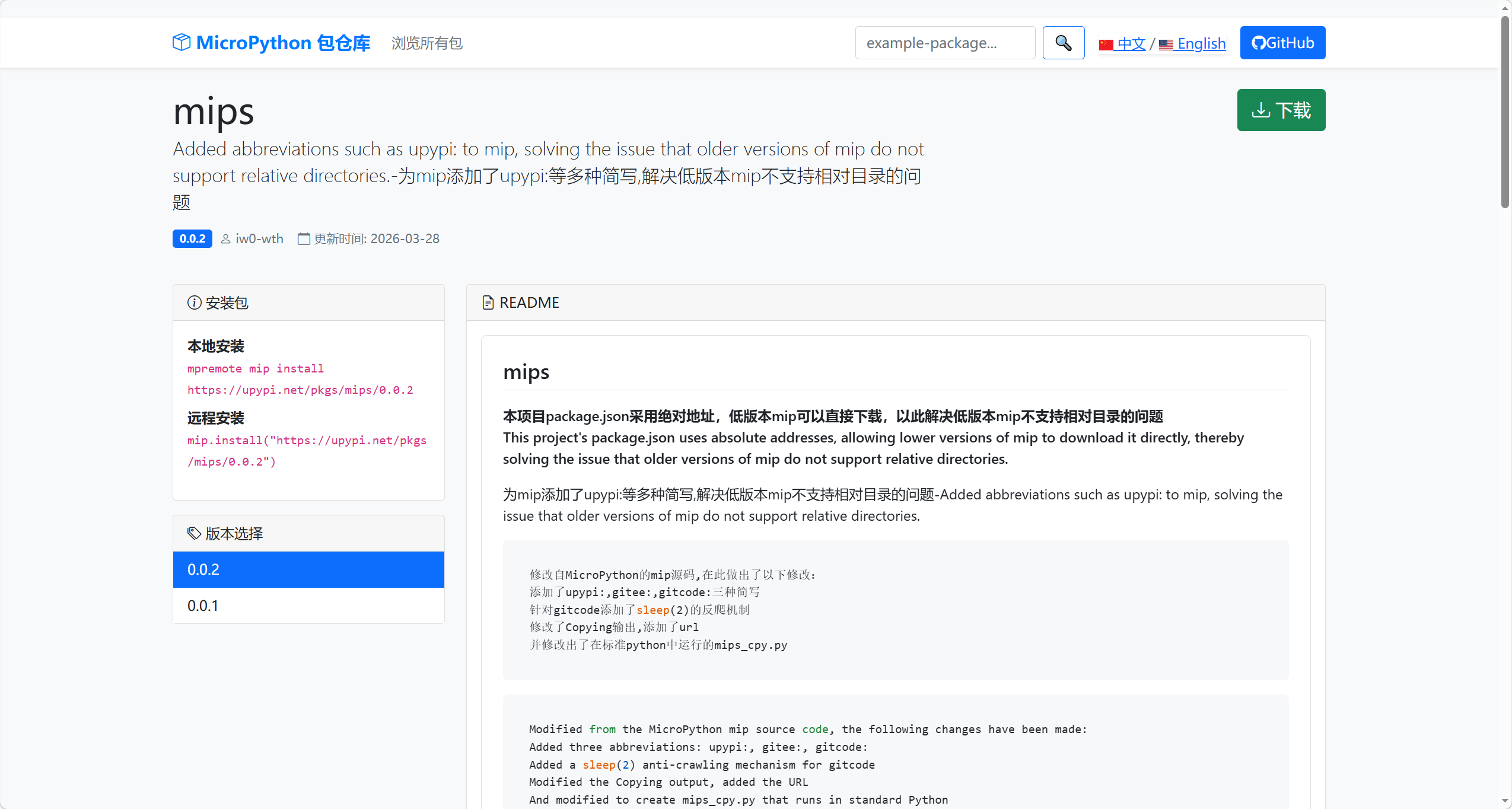Viewport: 1512px width, 809px height.
Task: Select version 0.0.2 in the version list
Action: point(308,569)
